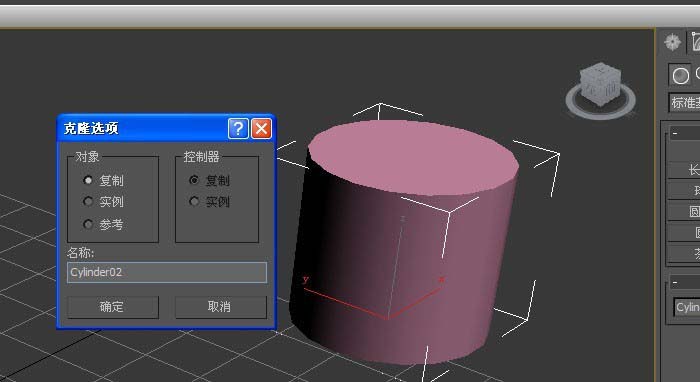The width and height of the screenshot is (700, 382).
Task: Select 复制 radio in 控制器 group
Action: (x=194, y=180)
